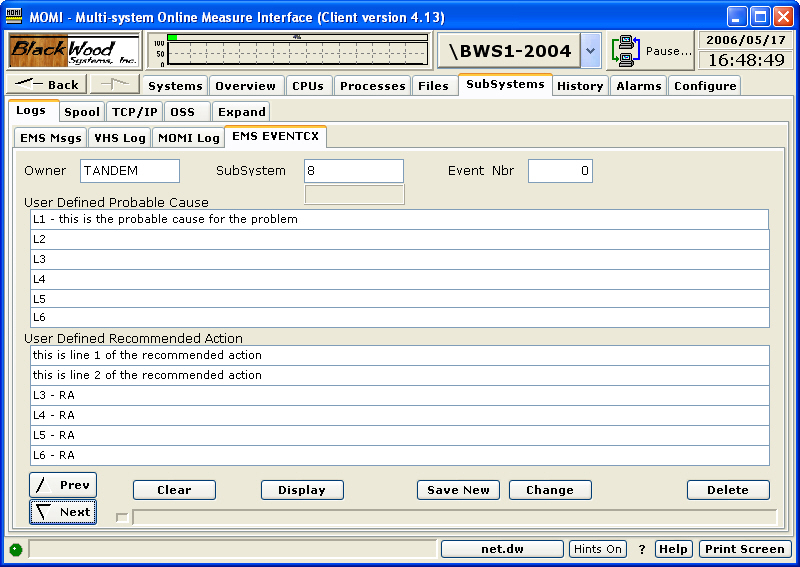Toggle the Hints On button

[597, 549]
